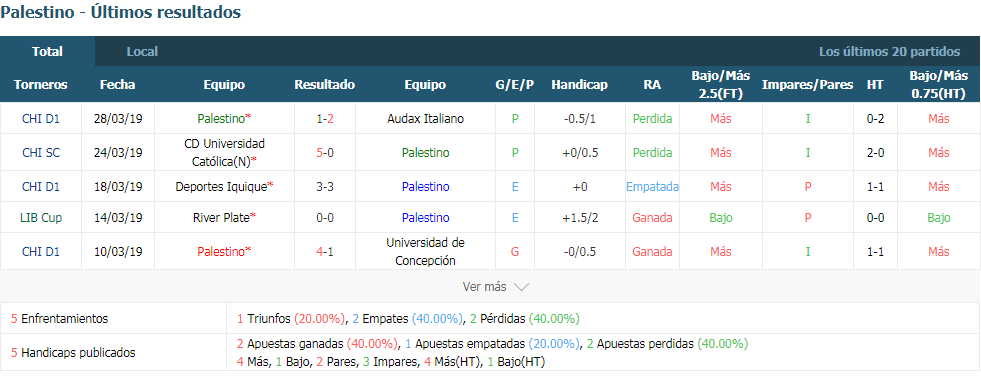Click the 4-1 result score
981x376 pixels.
325,252
